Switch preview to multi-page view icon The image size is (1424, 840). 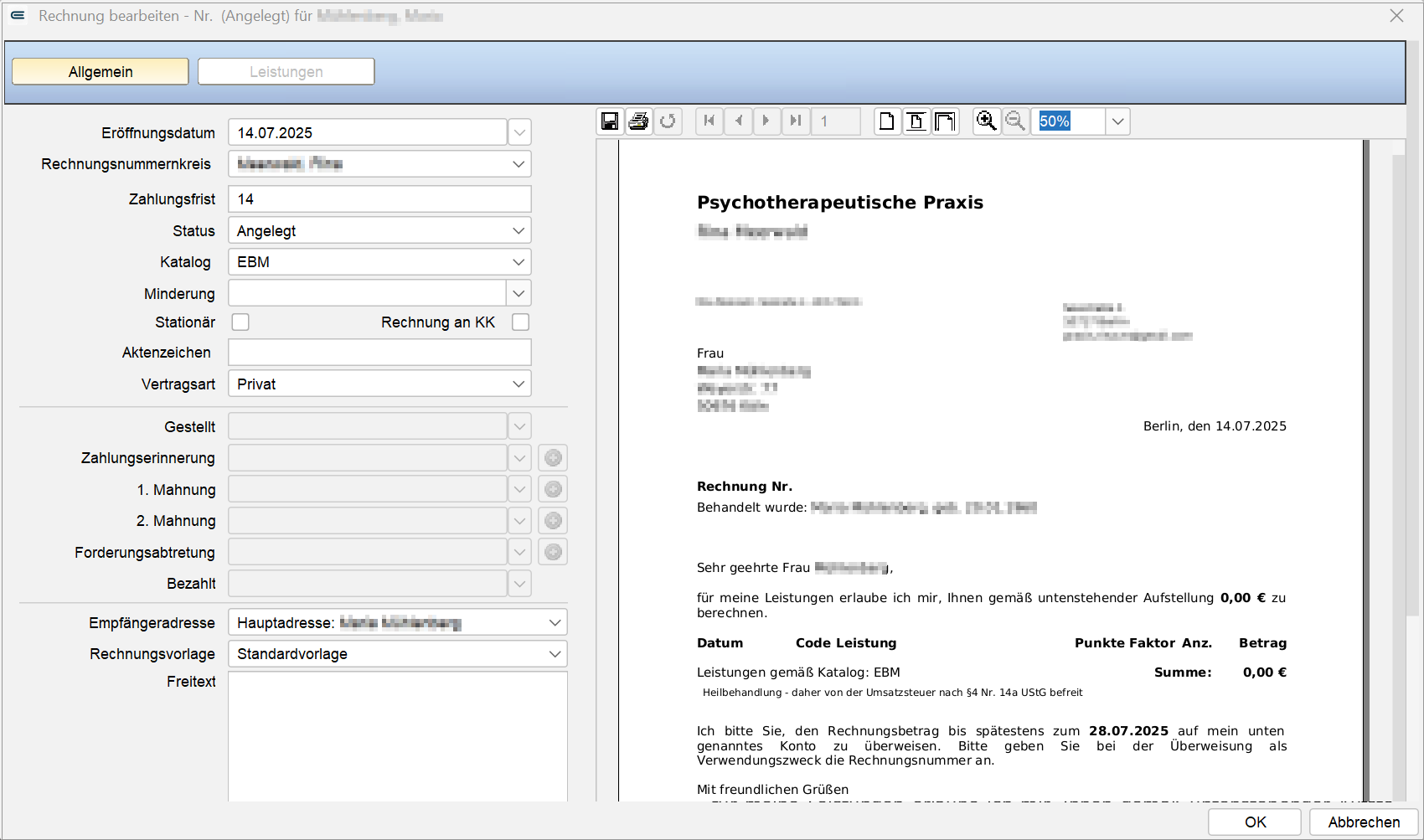coord(945,121)
